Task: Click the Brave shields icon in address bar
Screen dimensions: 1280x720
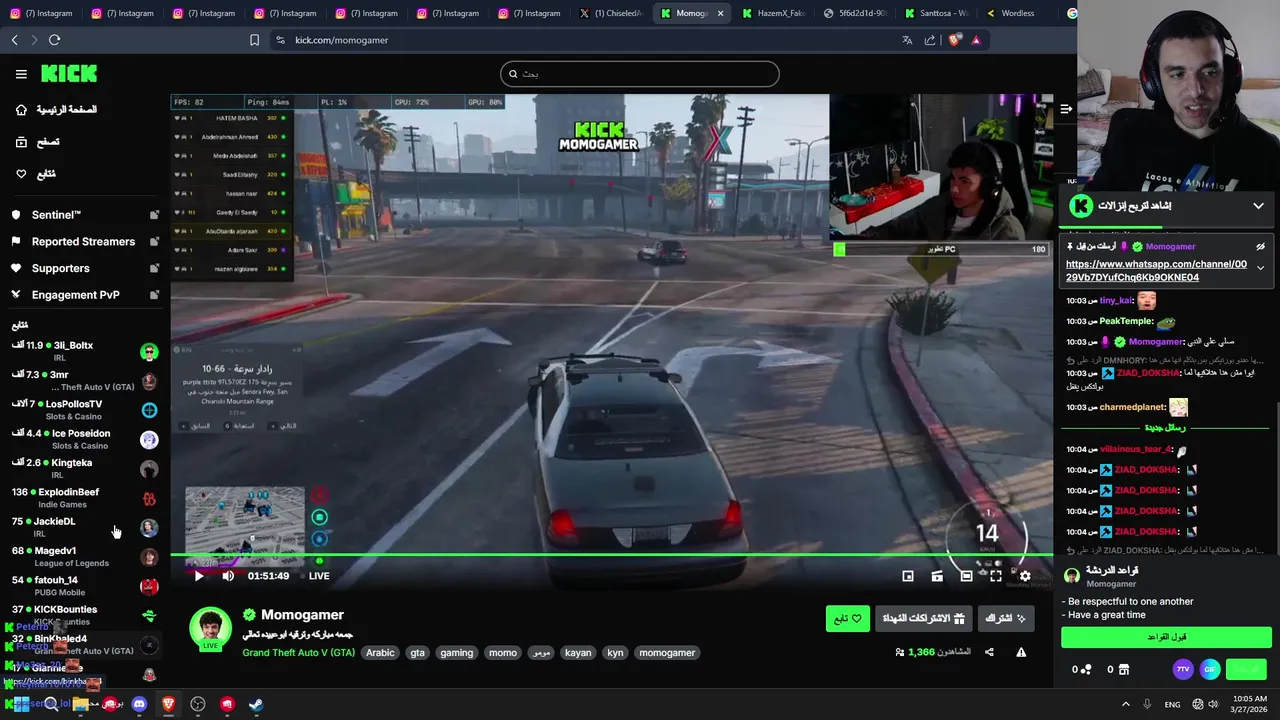Action: [x=955, y=40]
